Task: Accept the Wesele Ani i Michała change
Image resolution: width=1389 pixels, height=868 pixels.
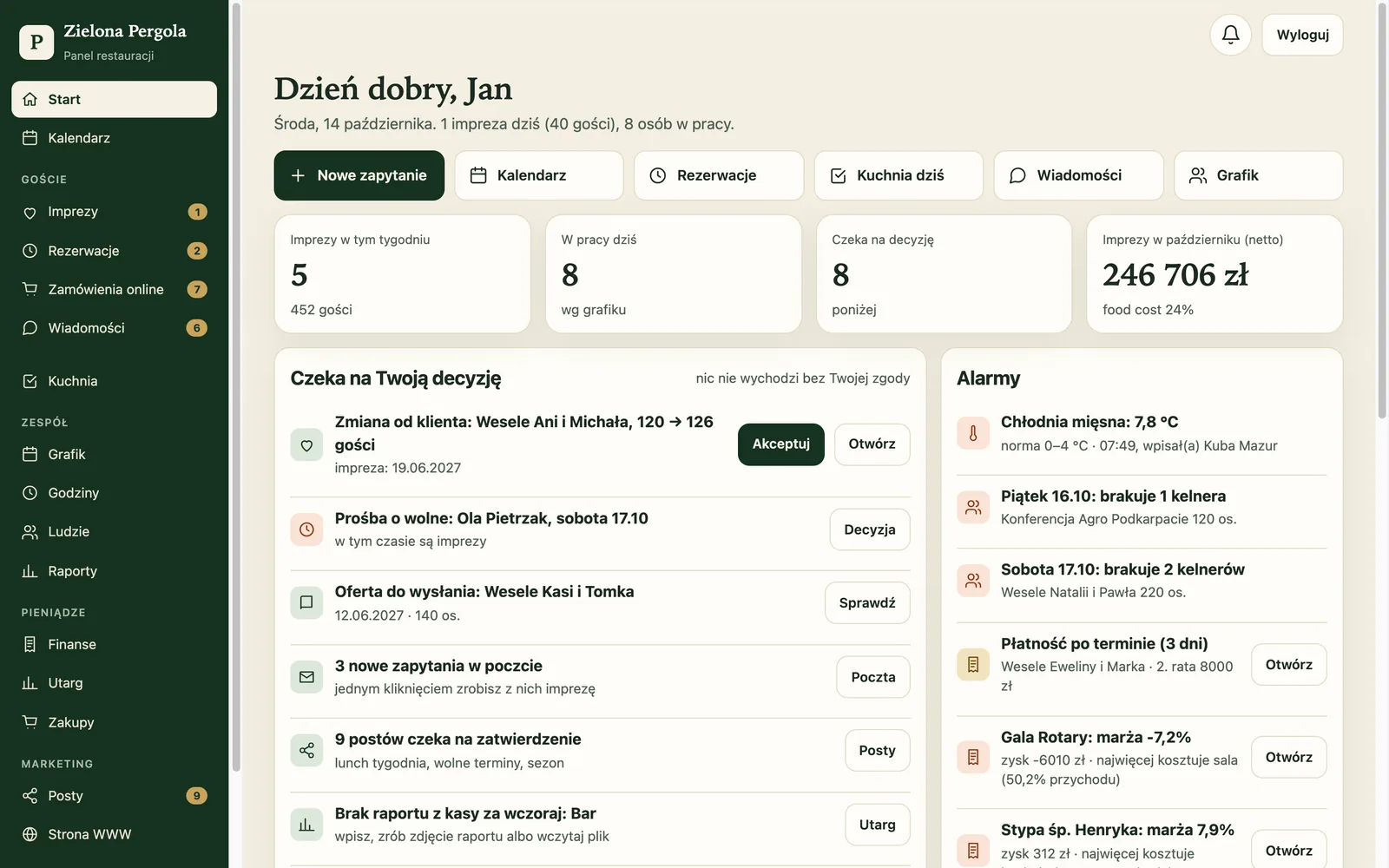Action: 781,444
